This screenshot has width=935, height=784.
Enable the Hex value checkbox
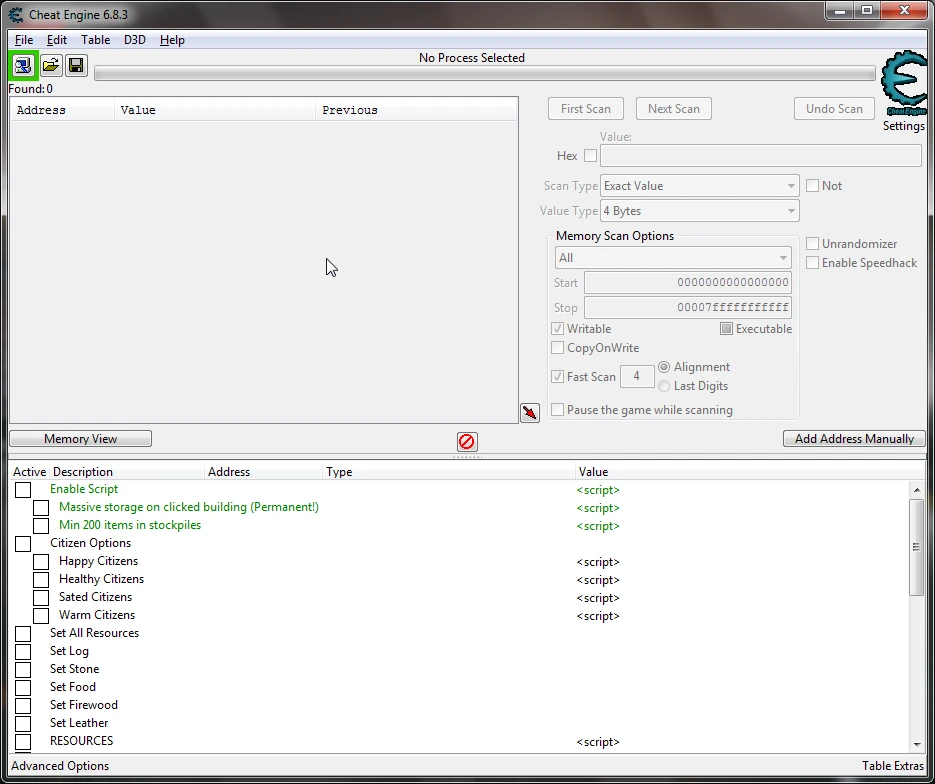[x=589, y=155]
